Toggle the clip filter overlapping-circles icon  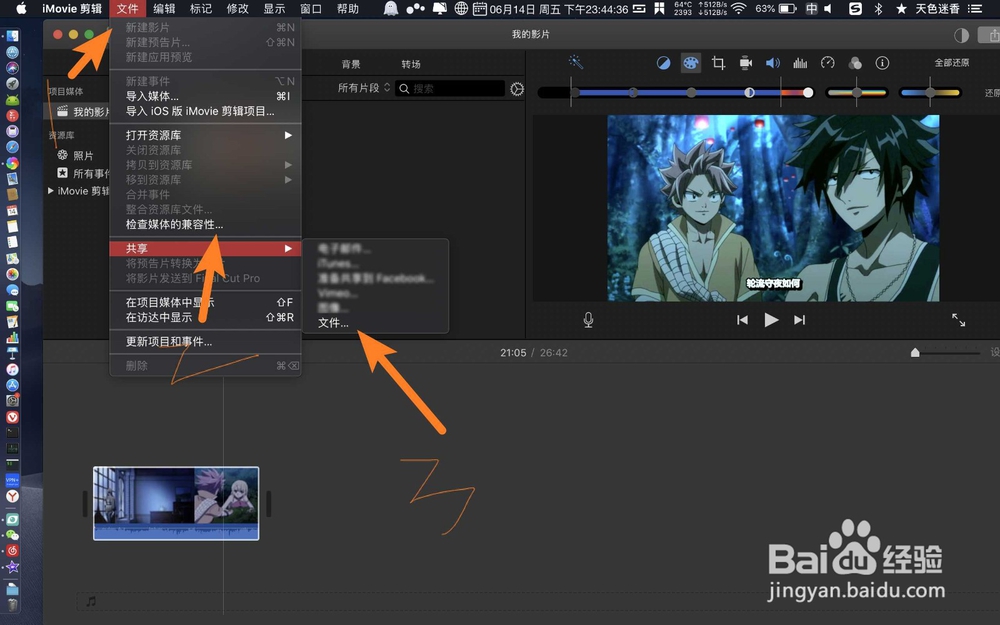pyautogui.click(x=853, y=63)
